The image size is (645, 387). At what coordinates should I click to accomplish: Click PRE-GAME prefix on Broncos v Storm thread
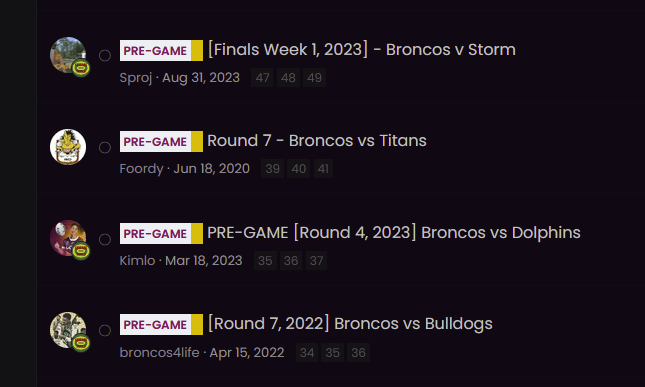(161, 51)
